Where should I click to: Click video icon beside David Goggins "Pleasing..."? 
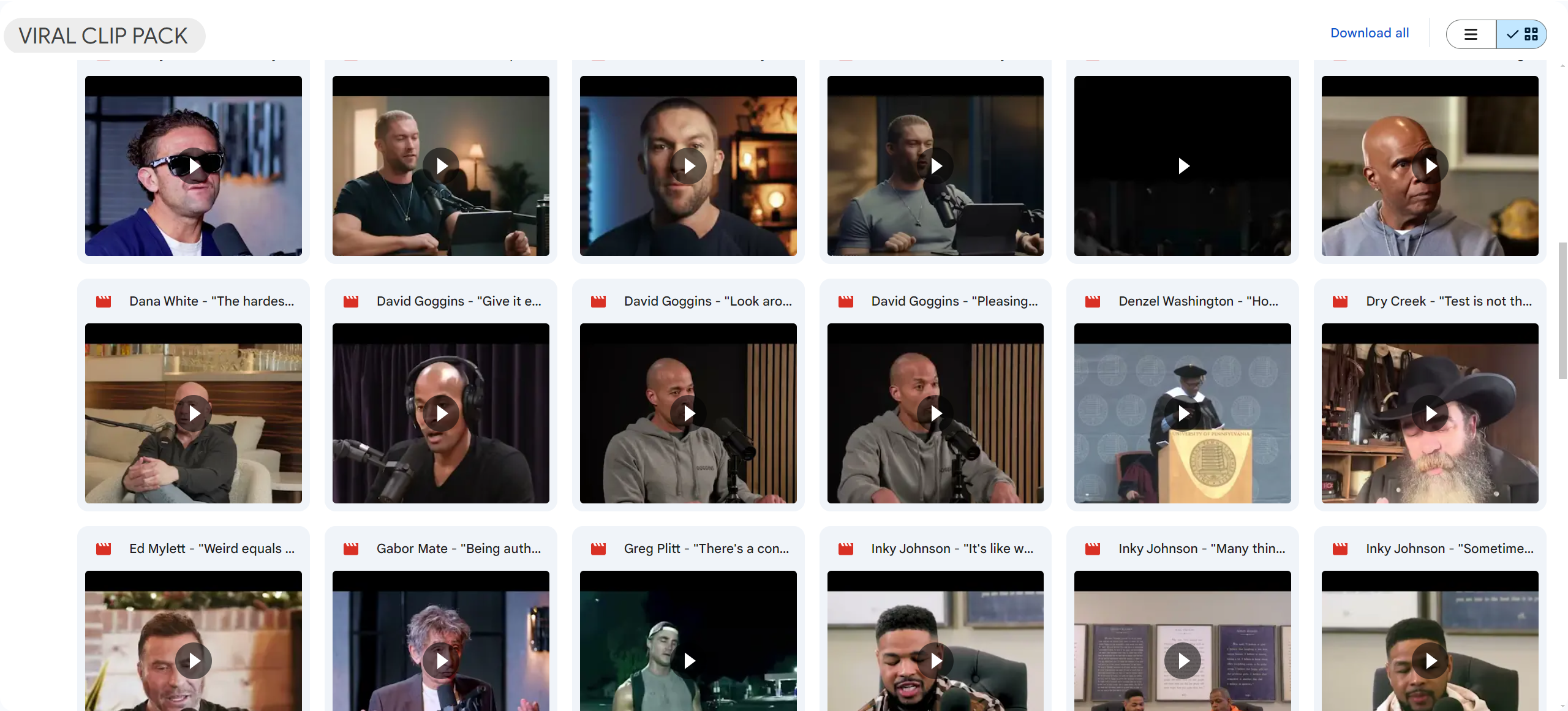point(846,301)
